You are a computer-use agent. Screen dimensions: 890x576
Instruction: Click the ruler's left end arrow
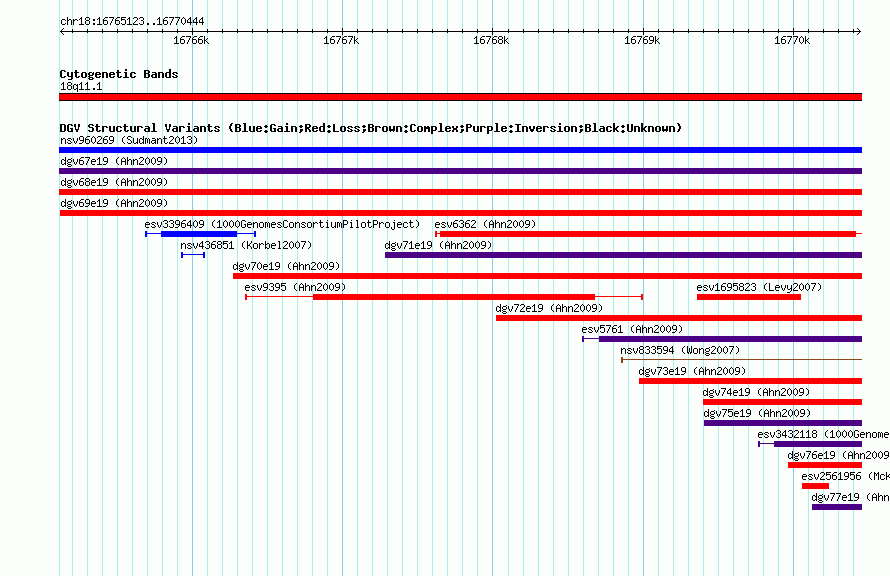point(62,31)
